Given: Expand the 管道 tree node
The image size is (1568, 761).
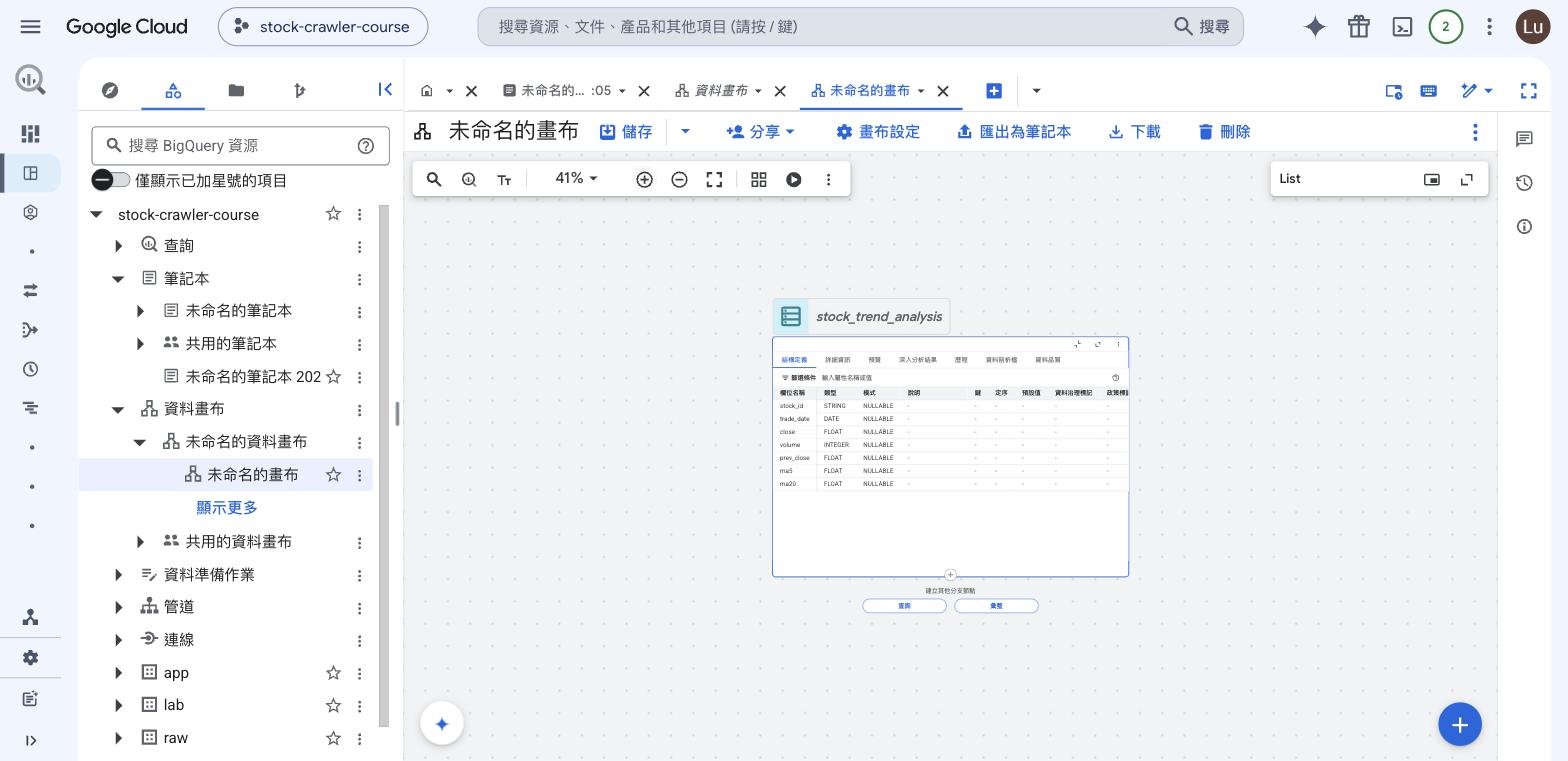Looking at the screenshot, I should coord(119,607).
